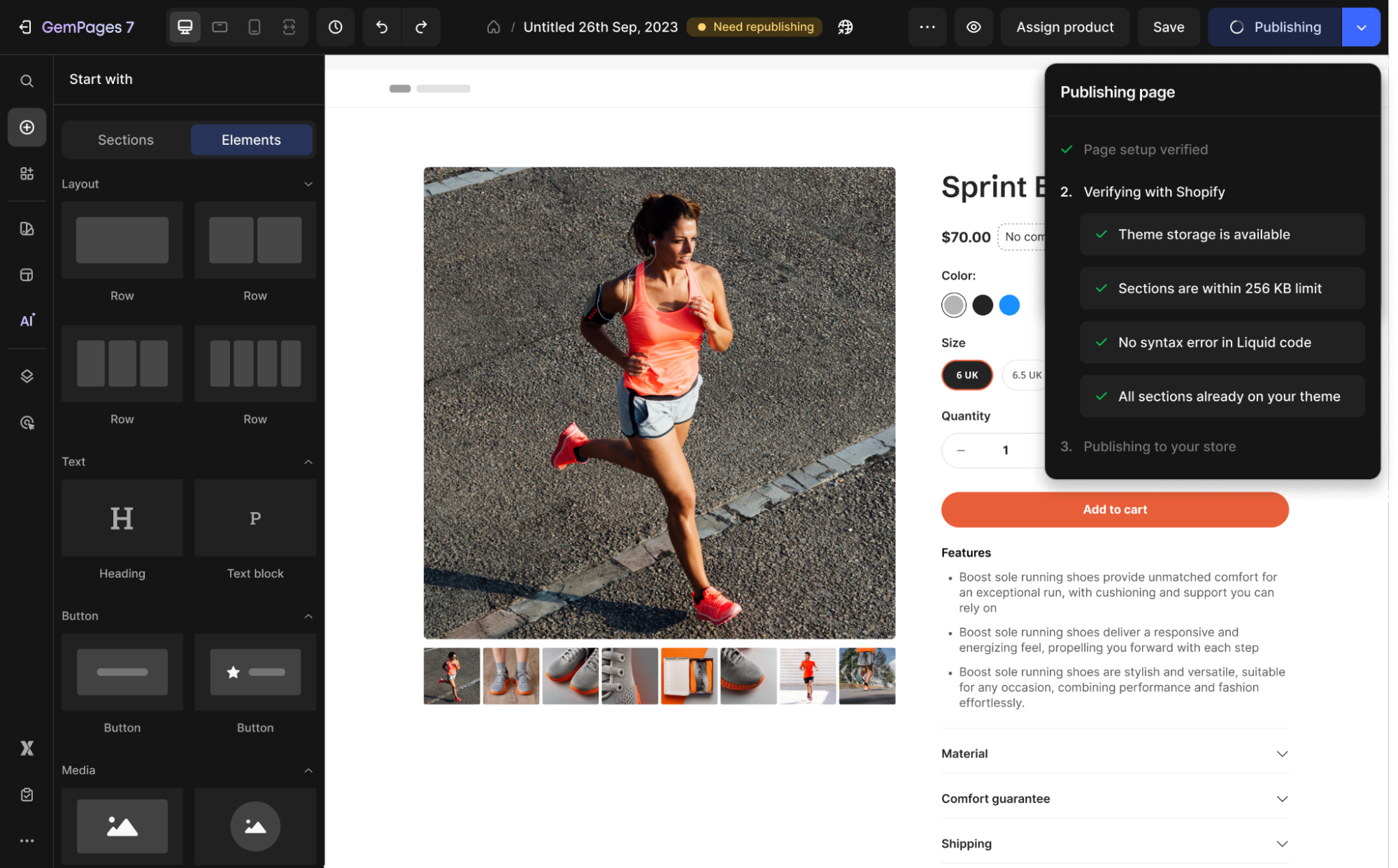1398x868 pixels.
Task: Click the redo arrow icon
Action: tap(421, 27)
